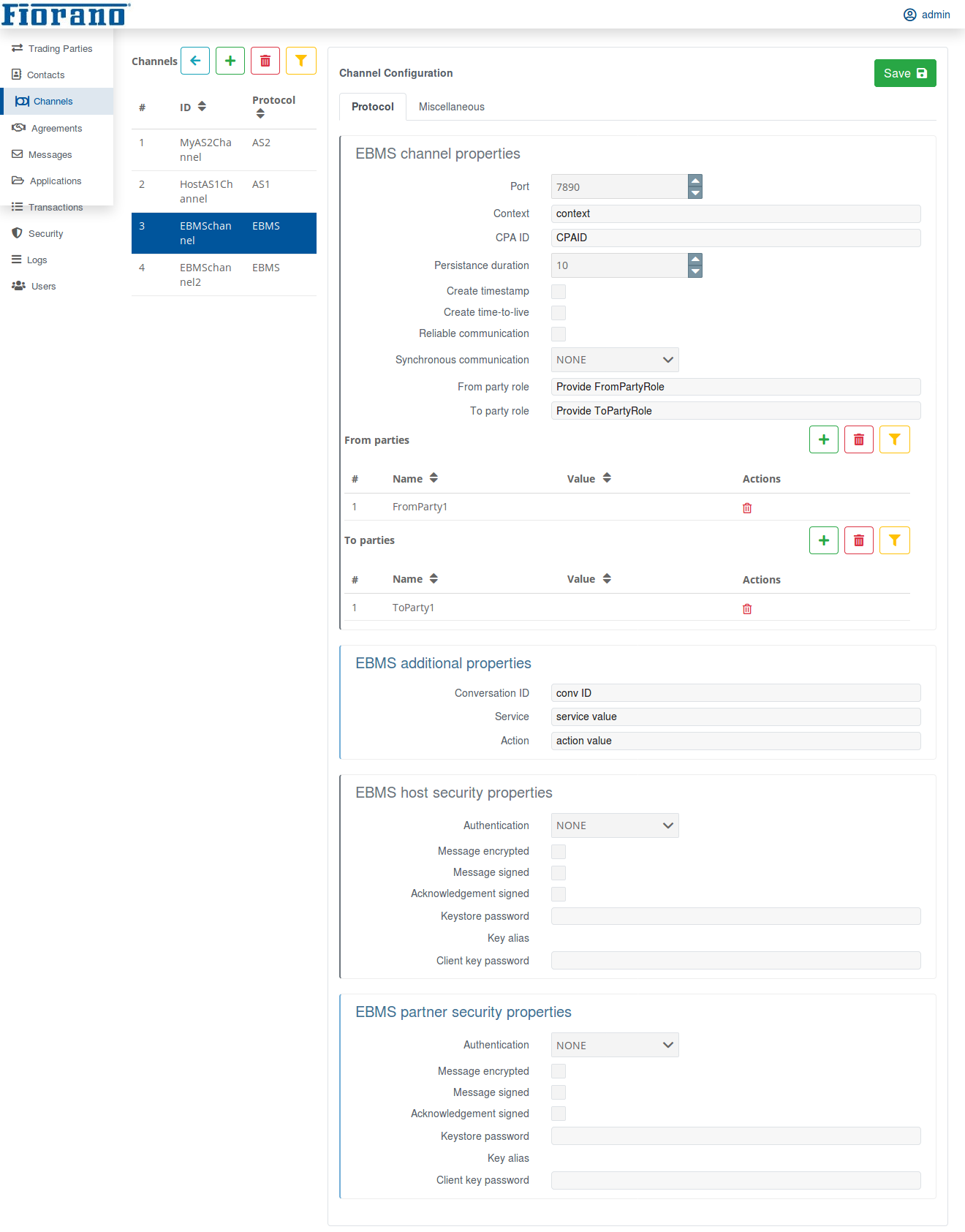The height and width of the screenshot is (1232, 965).
Task: Expand partner security Authentication dropdown
Action: (x=614, y=1046)
